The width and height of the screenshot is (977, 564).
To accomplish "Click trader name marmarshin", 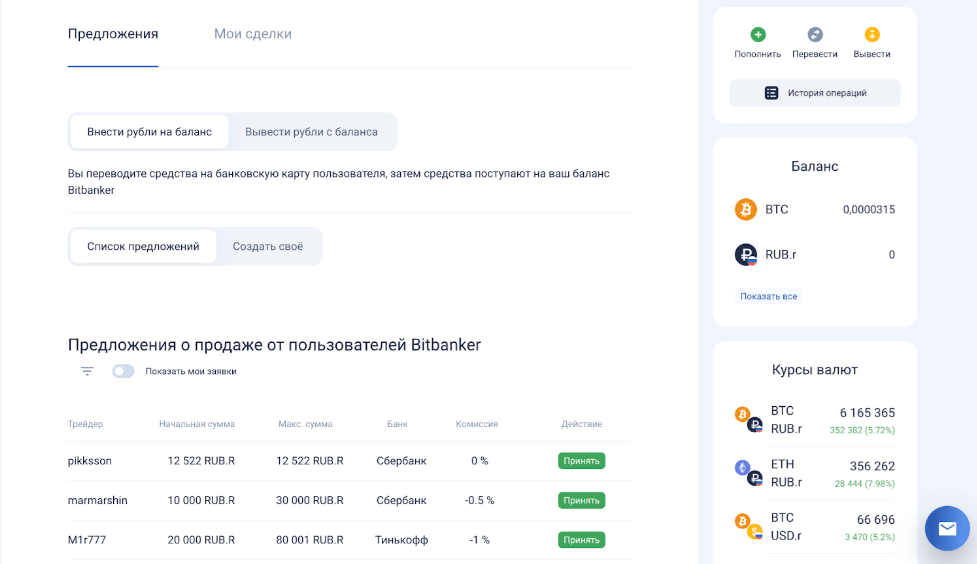I will click(98, 500).
